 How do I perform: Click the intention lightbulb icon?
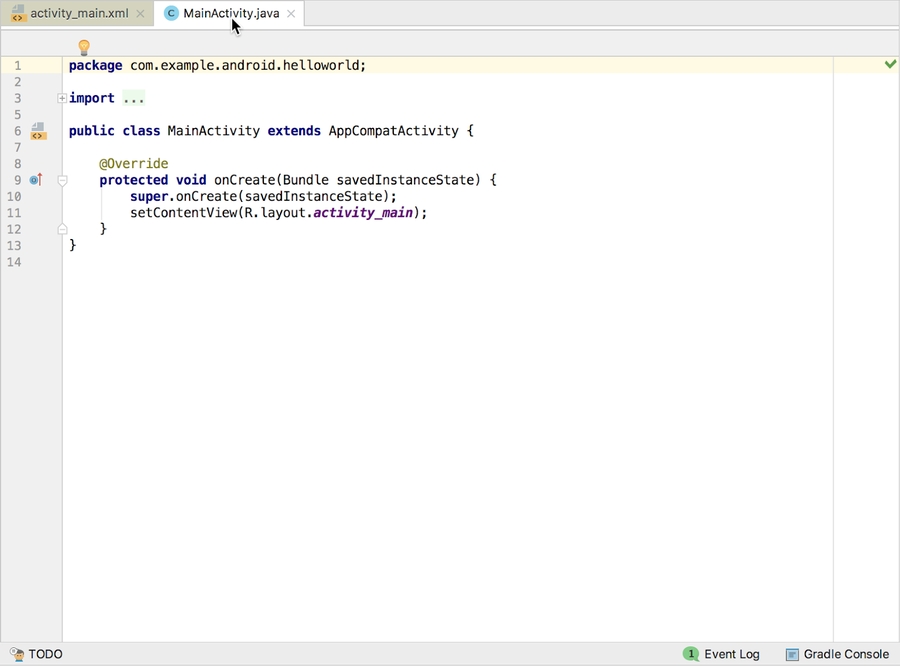tap(84, 46)
